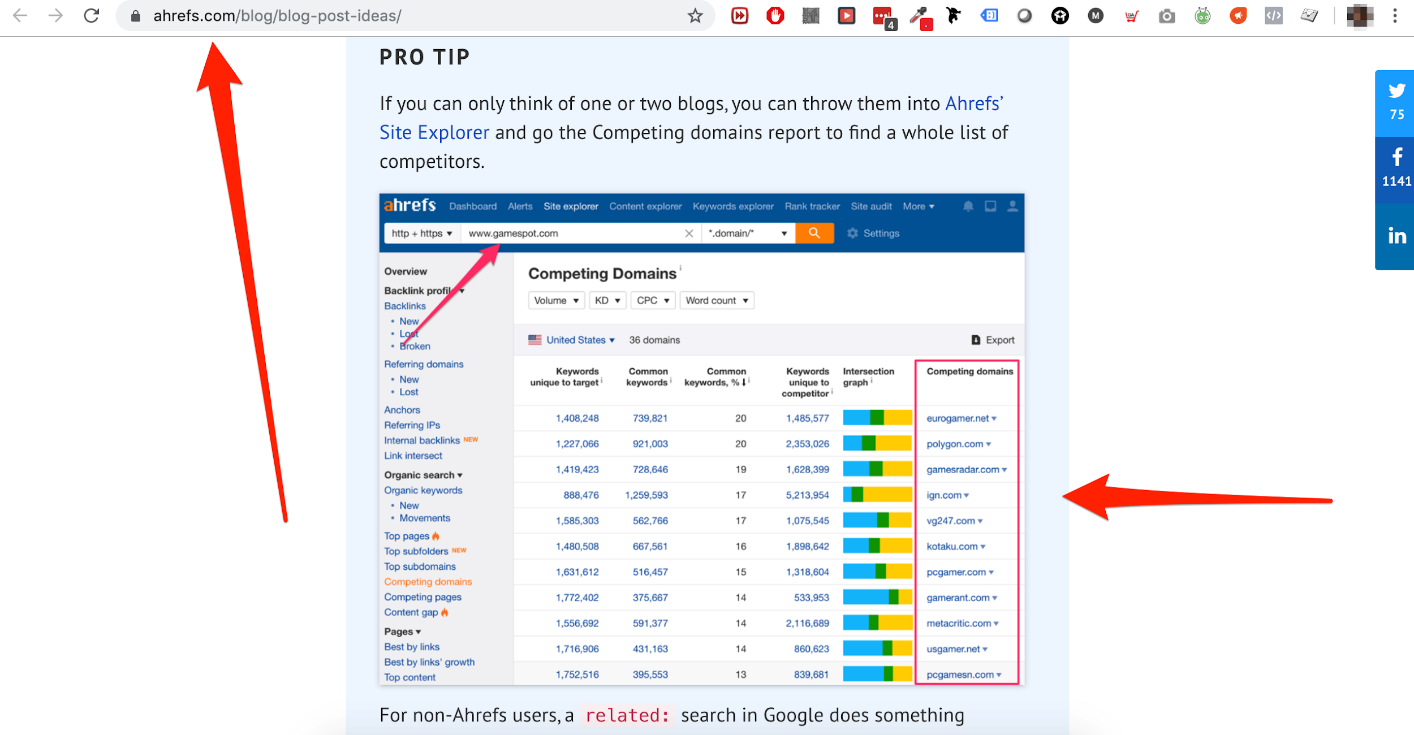Open the CPC filter dropdown
The width and height of the screenshot is (1414, 735).
653,300
